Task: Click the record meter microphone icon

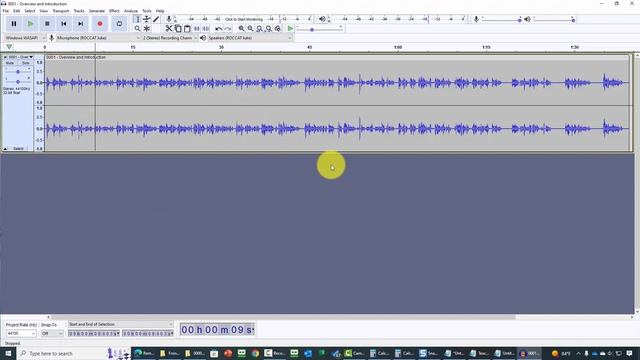Action: 169,19
